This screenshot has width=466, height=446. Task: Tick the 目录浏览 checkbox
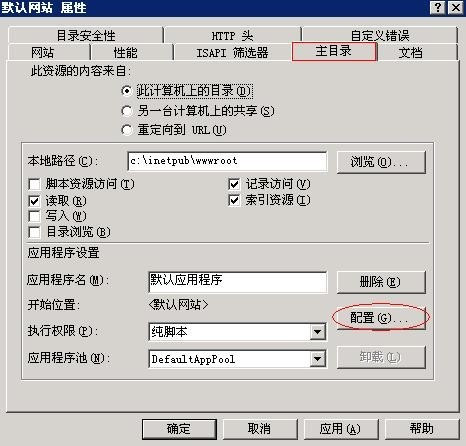34,232
